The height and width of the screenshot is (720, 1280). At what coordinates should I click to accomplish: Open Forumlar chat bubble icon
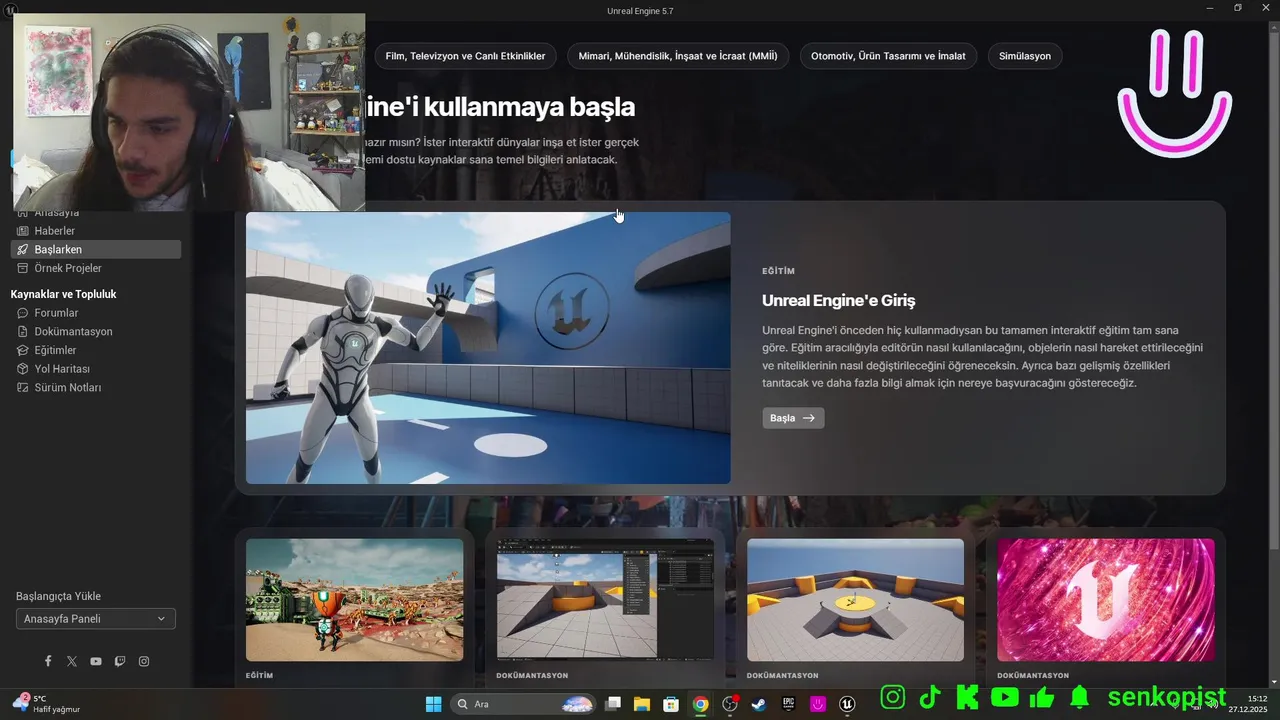click(x=23, y=313)
